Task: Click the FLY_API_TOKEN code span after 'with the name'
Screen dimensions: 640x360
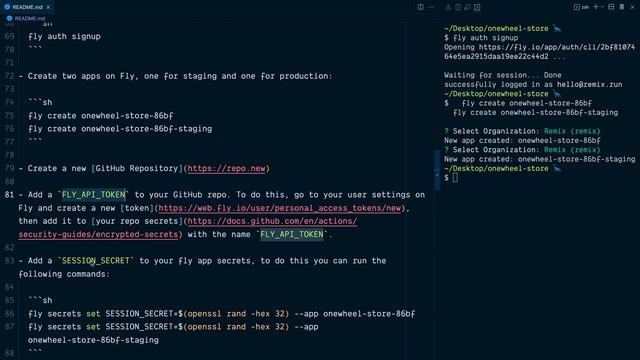Action: [x=292, y=234]
